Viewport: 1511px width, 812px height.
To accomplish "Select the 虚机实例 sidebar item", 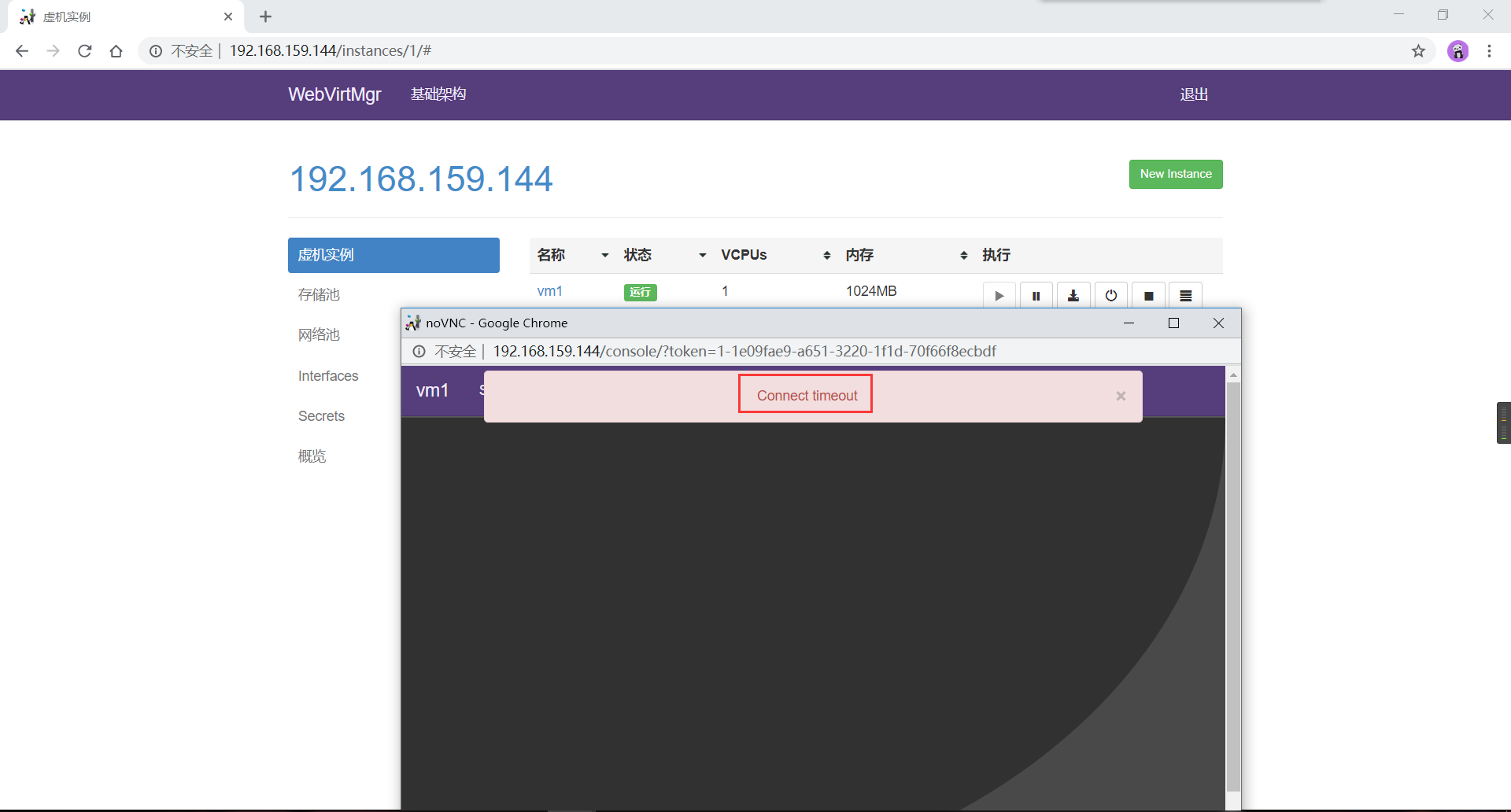I will pyautogui.click(x=393, y=255).
